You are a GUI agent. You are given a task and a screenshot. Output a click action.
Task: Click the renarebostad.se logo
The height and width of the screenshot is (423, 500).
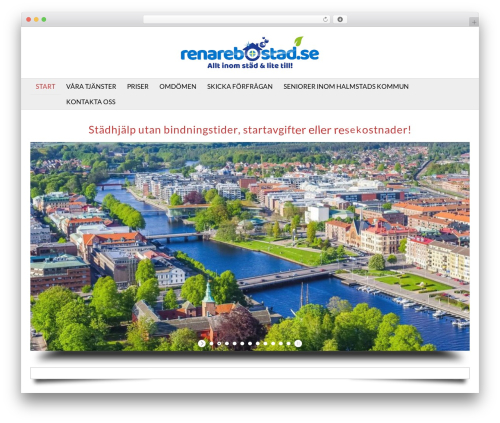coord(250,53)
